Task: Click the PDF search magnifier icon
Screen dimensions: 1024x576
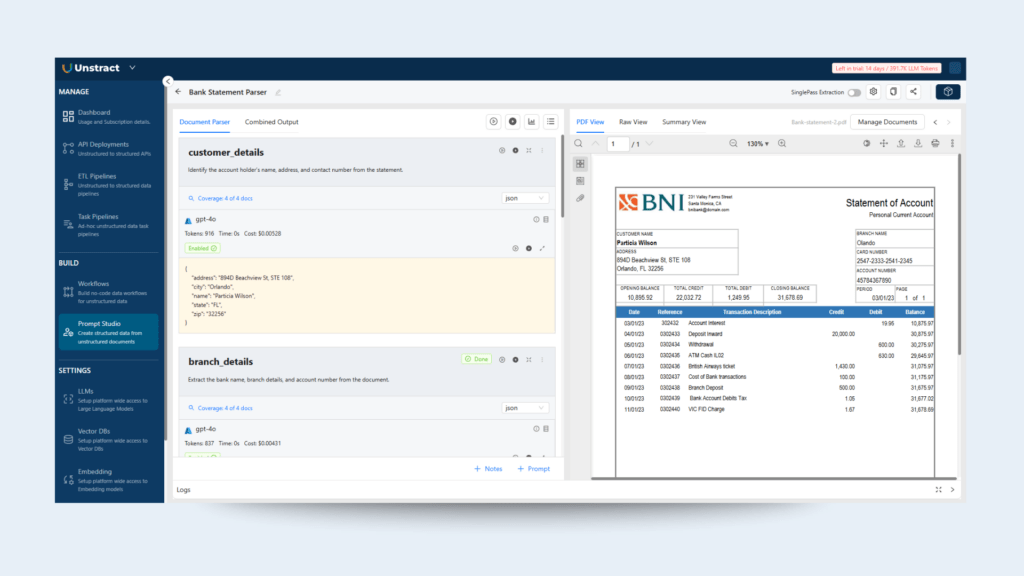Action: [579, 144]
